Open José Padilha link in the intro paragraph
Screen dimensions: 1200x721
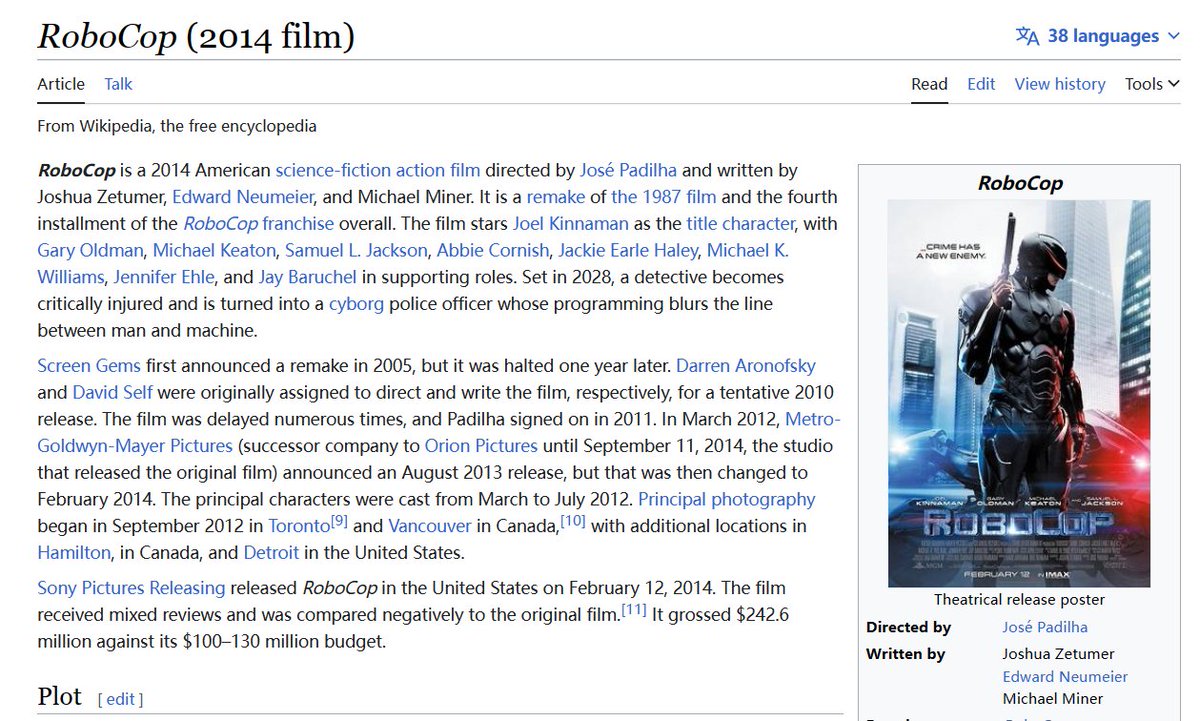(628, 170)
